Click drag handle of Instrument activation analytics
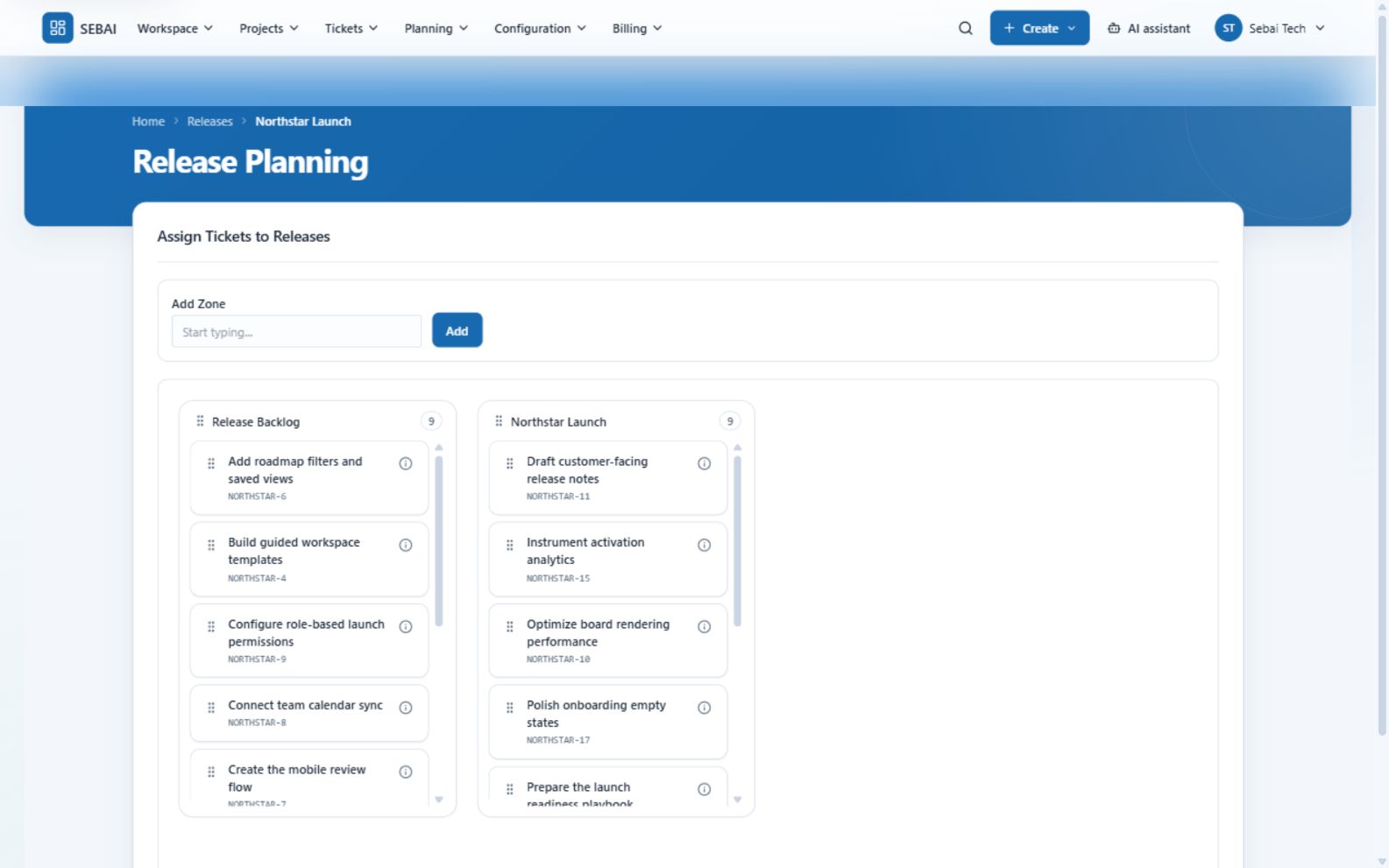 510,545
